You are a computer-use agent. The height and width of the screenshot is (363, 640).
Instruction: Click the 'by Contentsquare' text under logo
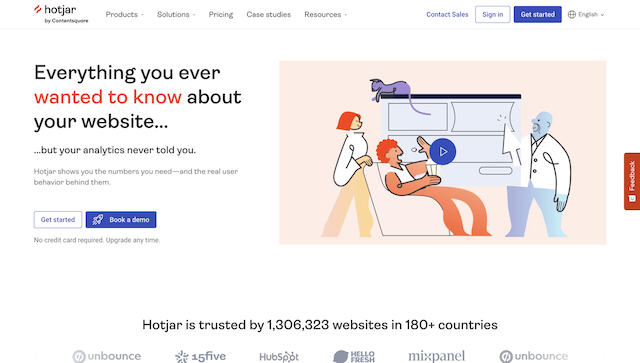click(x=67, y=21)
